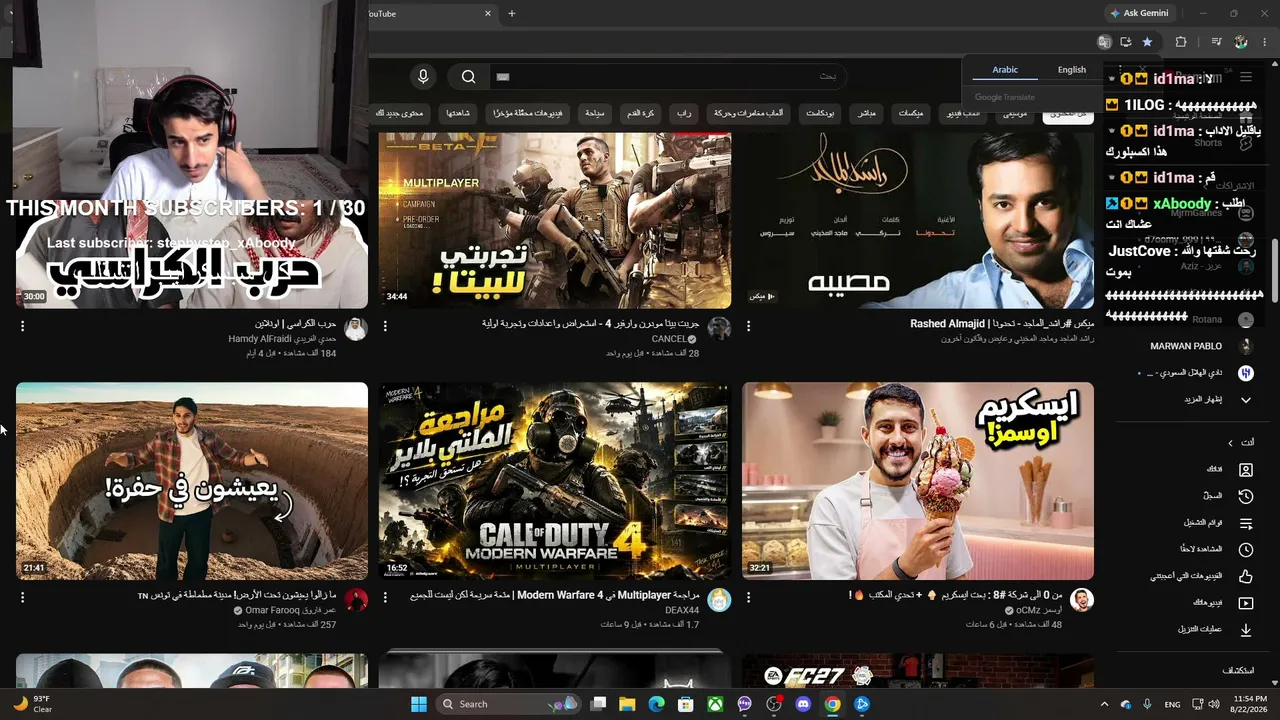
Task: Select the شاهدتها category chip
Action: coord(459,114)
